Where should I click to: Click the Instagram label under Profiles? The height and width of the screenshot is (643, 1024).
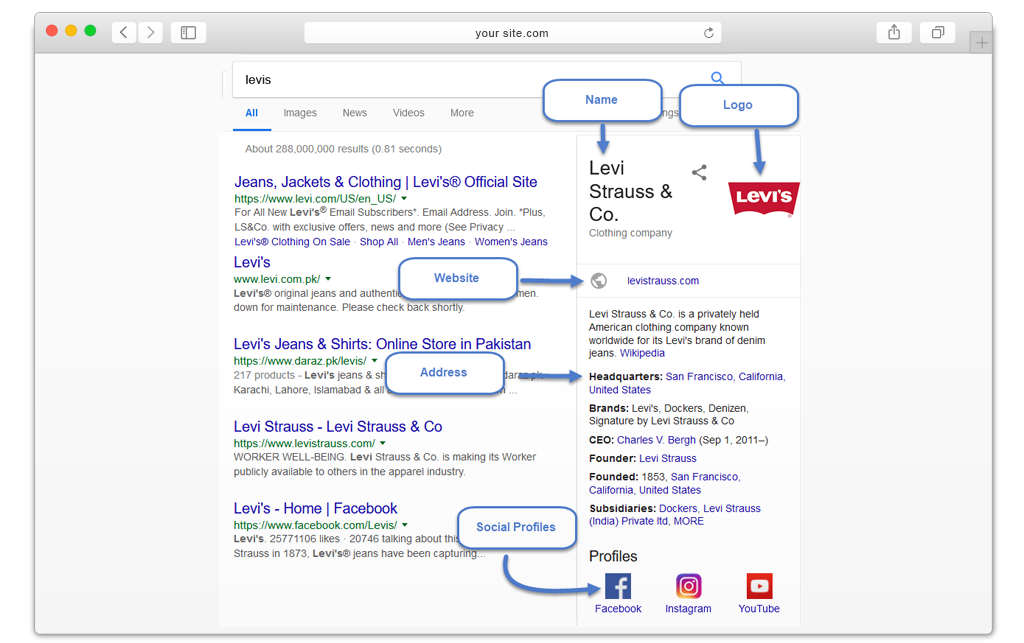click(688, 608)
